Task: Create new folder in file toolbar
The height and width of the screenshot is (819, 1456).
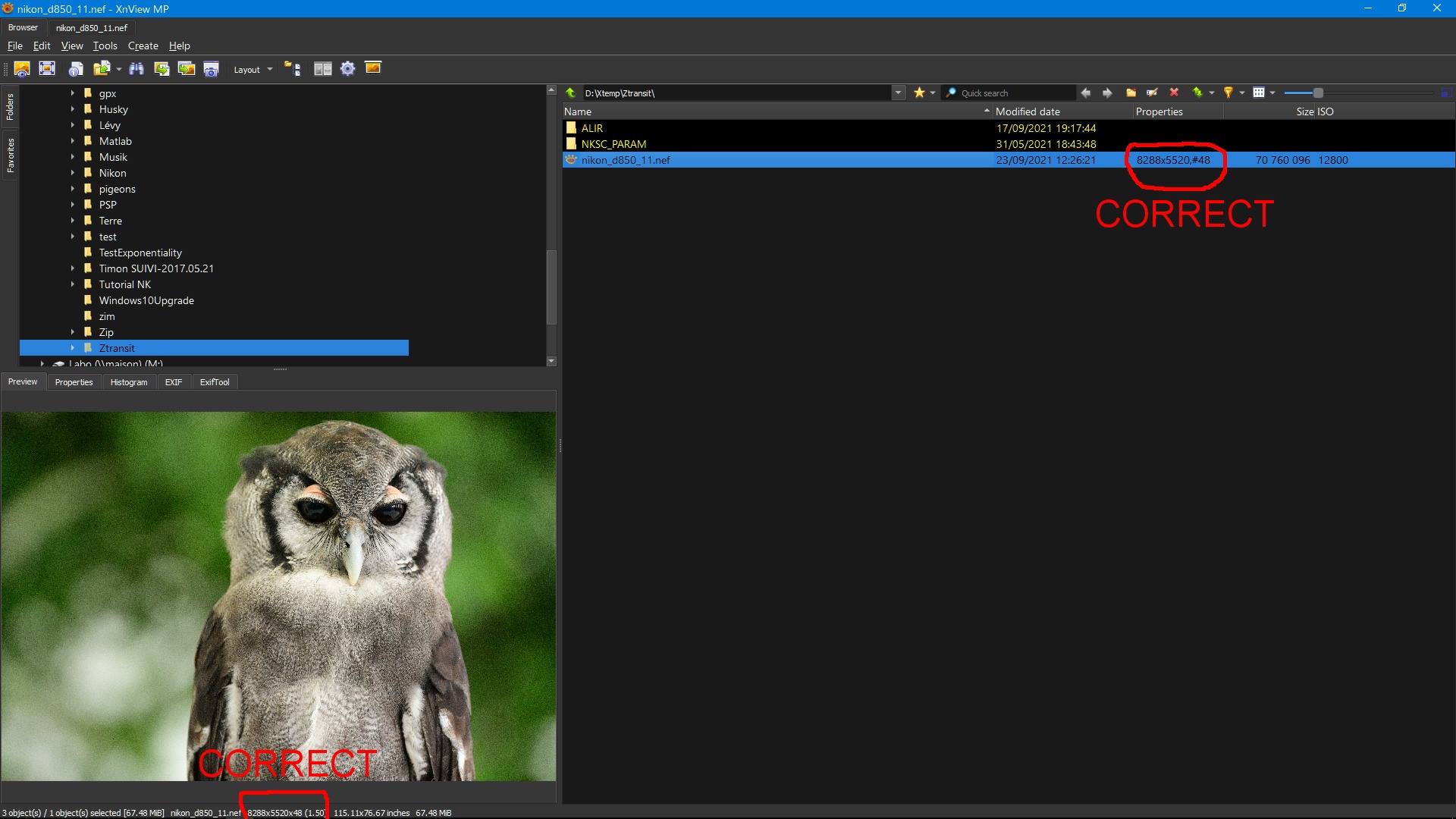Action: [1131, 93]
